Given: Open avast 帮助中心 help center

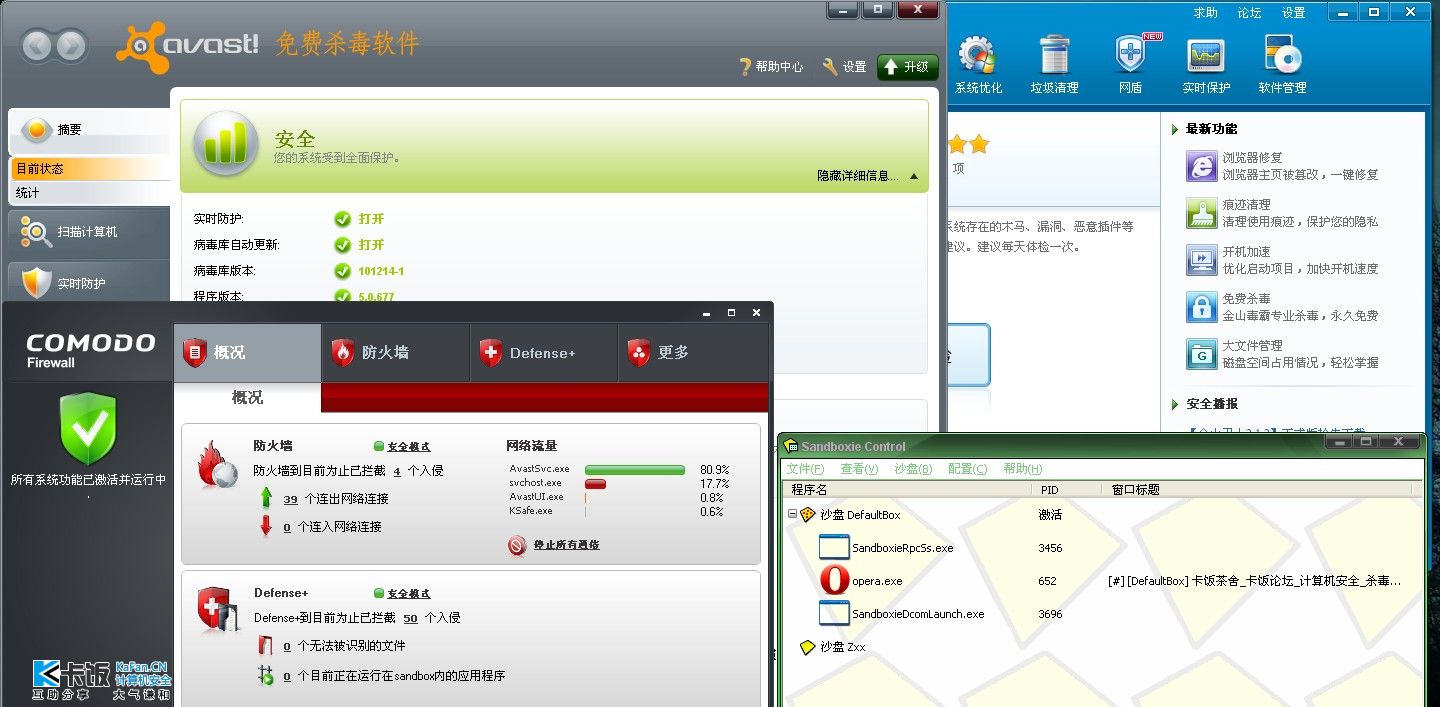Looking at the screenshot, I should coord(771,67).
